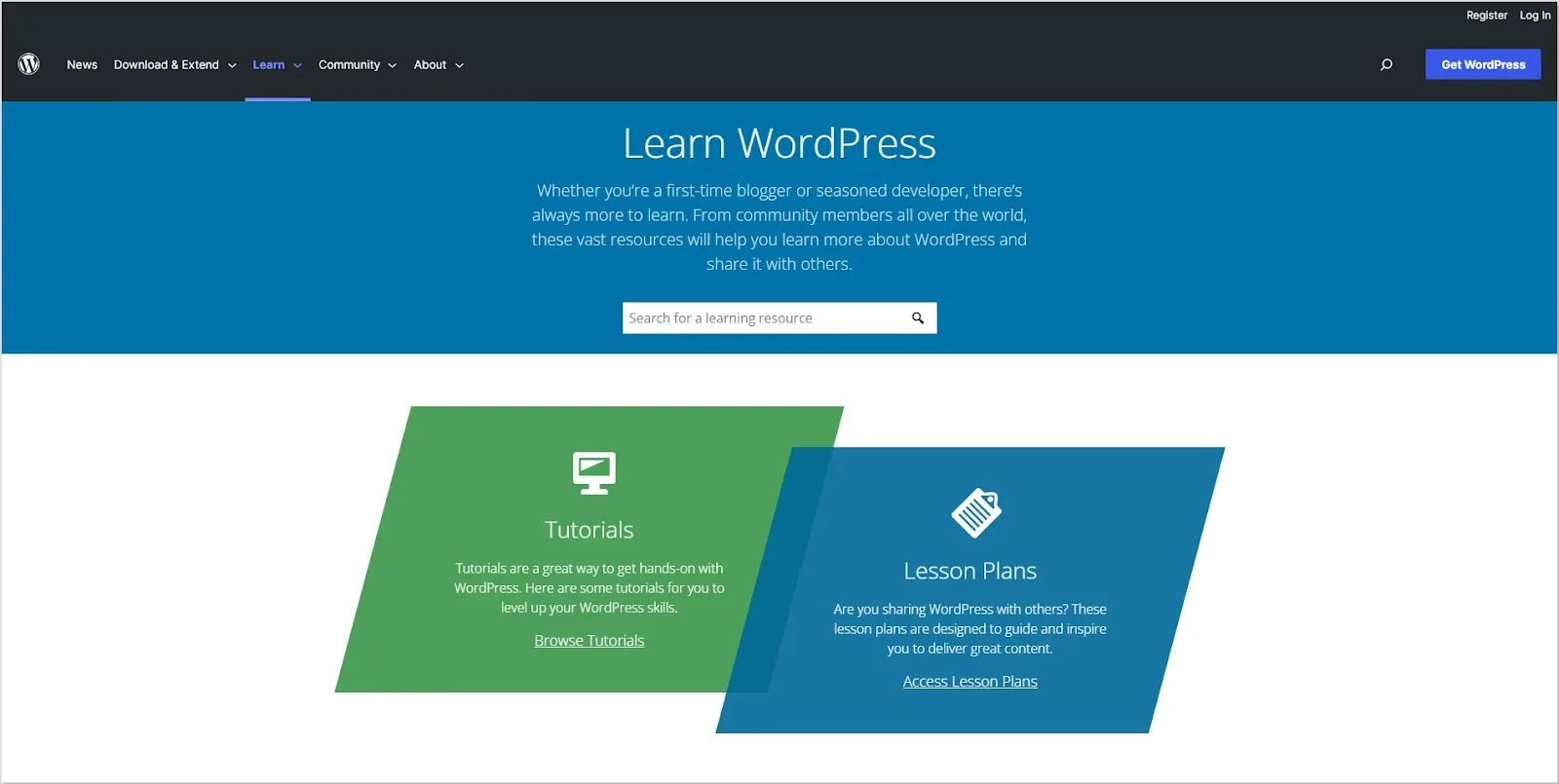Open the Browse Tutorials link
The width and height of the screenshot is (1559, 784).
tap(589, 641)
